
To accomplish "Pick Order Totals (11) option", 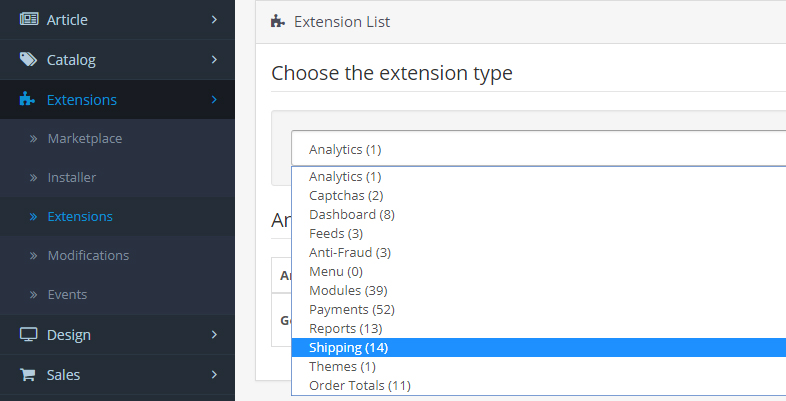I will point(359,386).
